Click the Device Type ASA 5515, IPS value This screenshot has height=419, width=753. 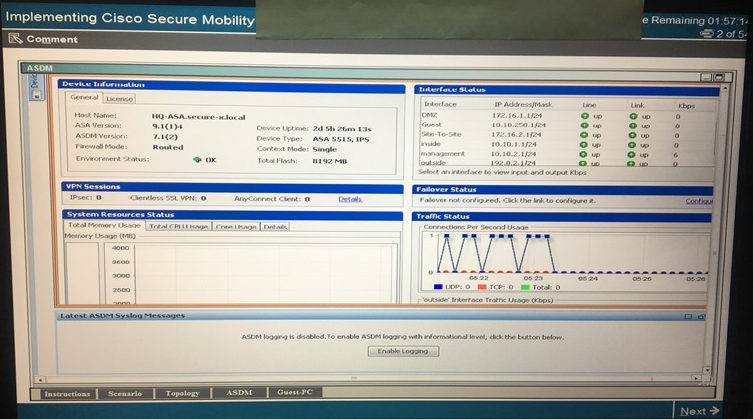(341, 139)
